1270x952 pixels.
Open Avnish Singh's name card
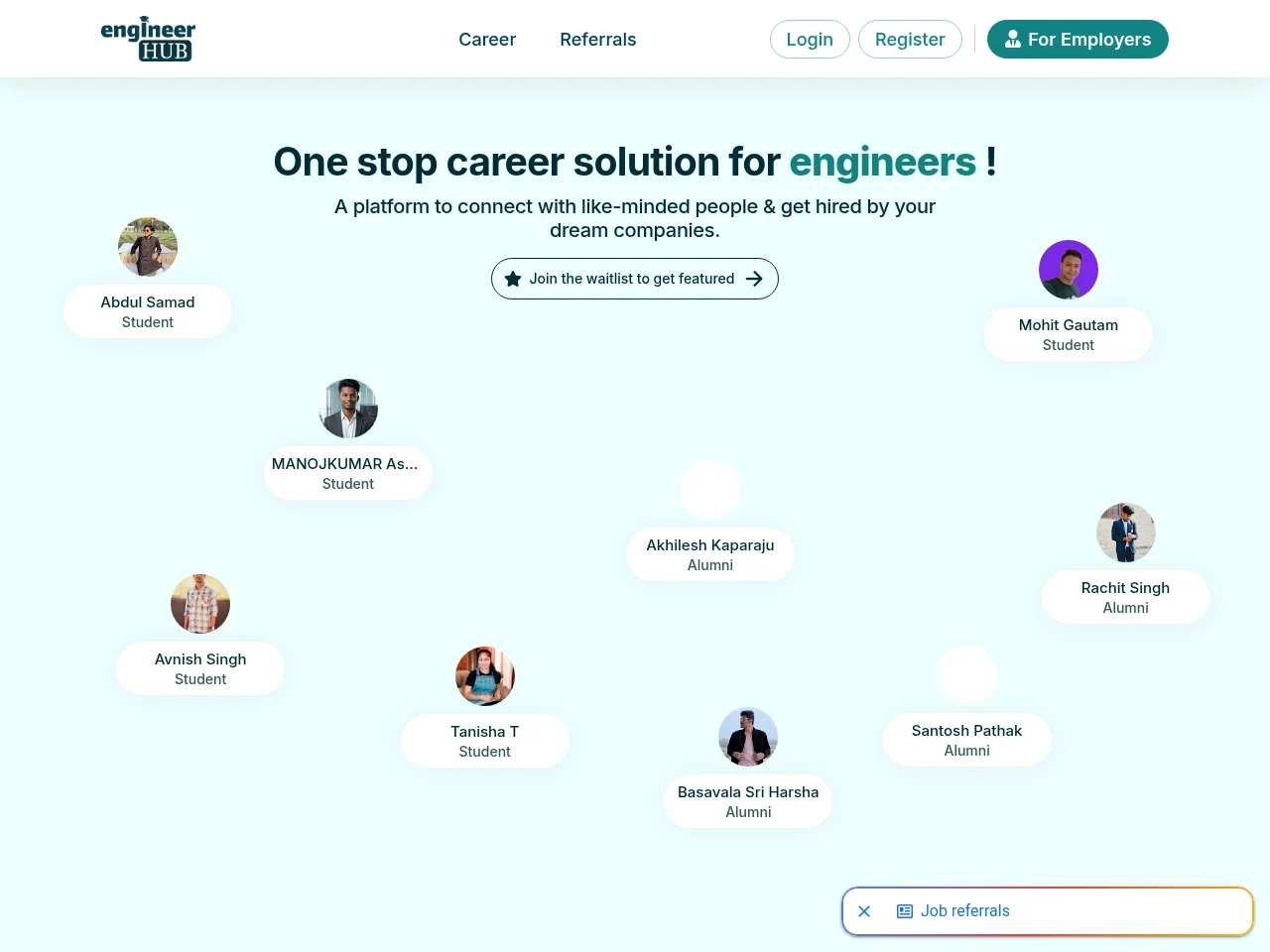200,668
